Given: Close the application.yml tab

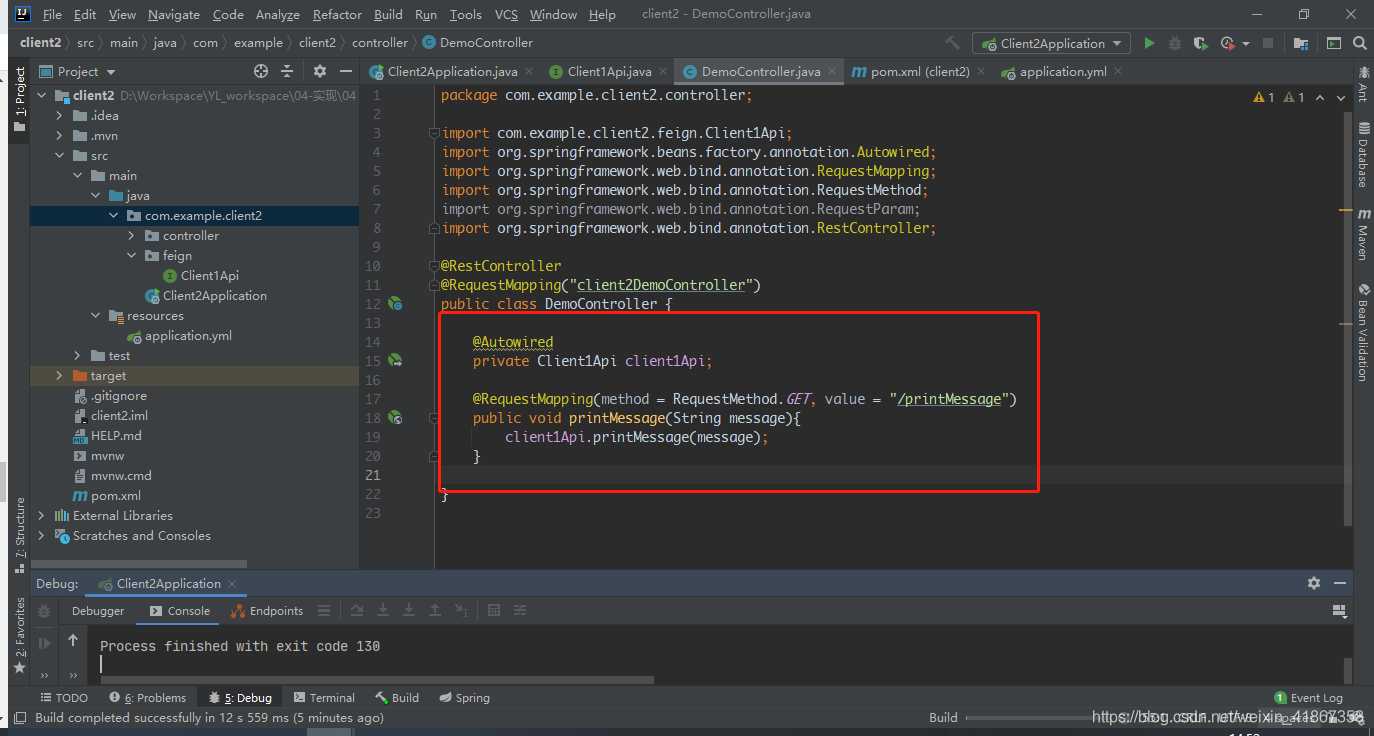Looking at the screenshot, I should 1118,71.
